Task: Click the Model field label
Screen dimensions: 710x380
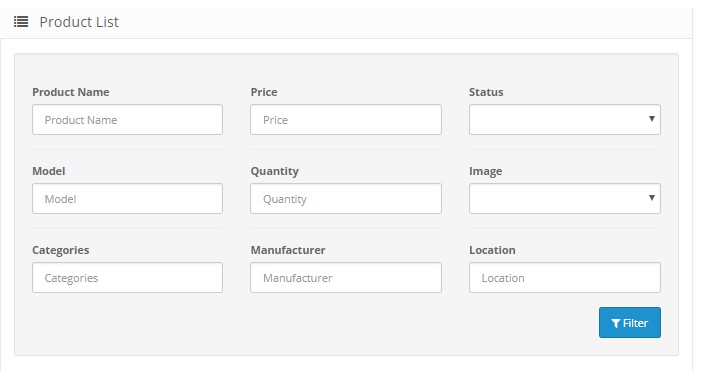Action: point(48,171)
